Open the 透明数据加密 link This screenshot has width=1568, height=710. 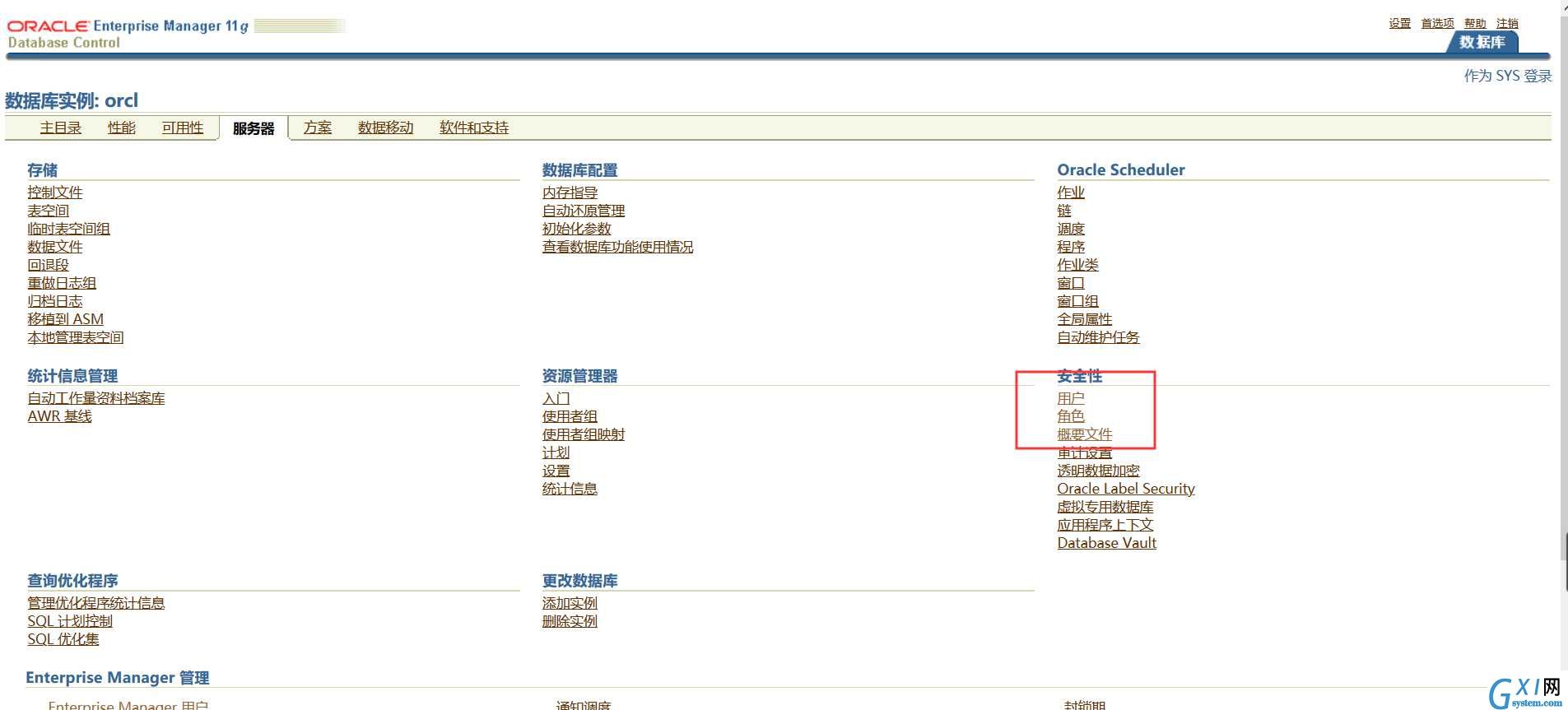1098,470
